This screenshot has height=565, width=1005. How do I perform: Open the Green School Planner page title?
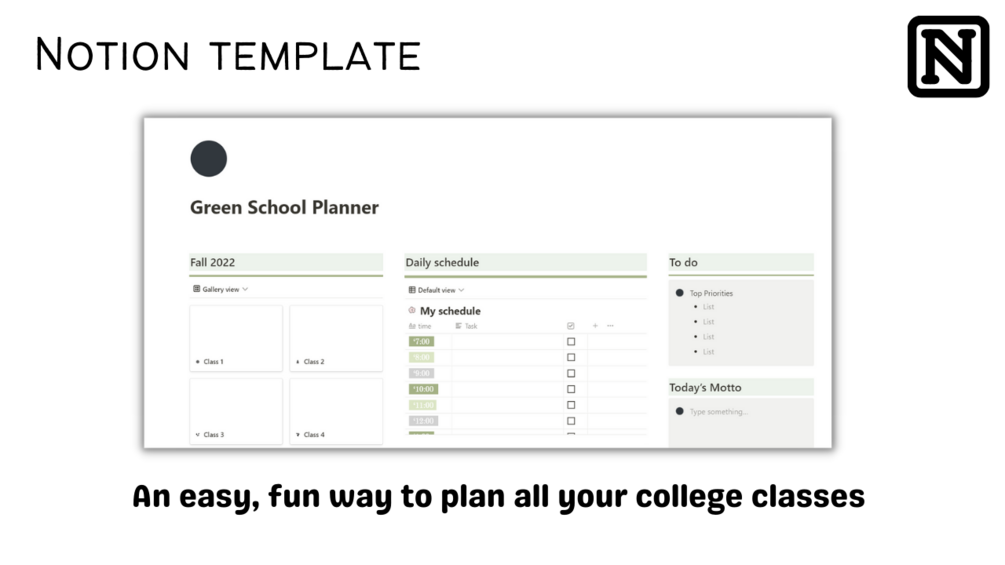click(284, 208)
